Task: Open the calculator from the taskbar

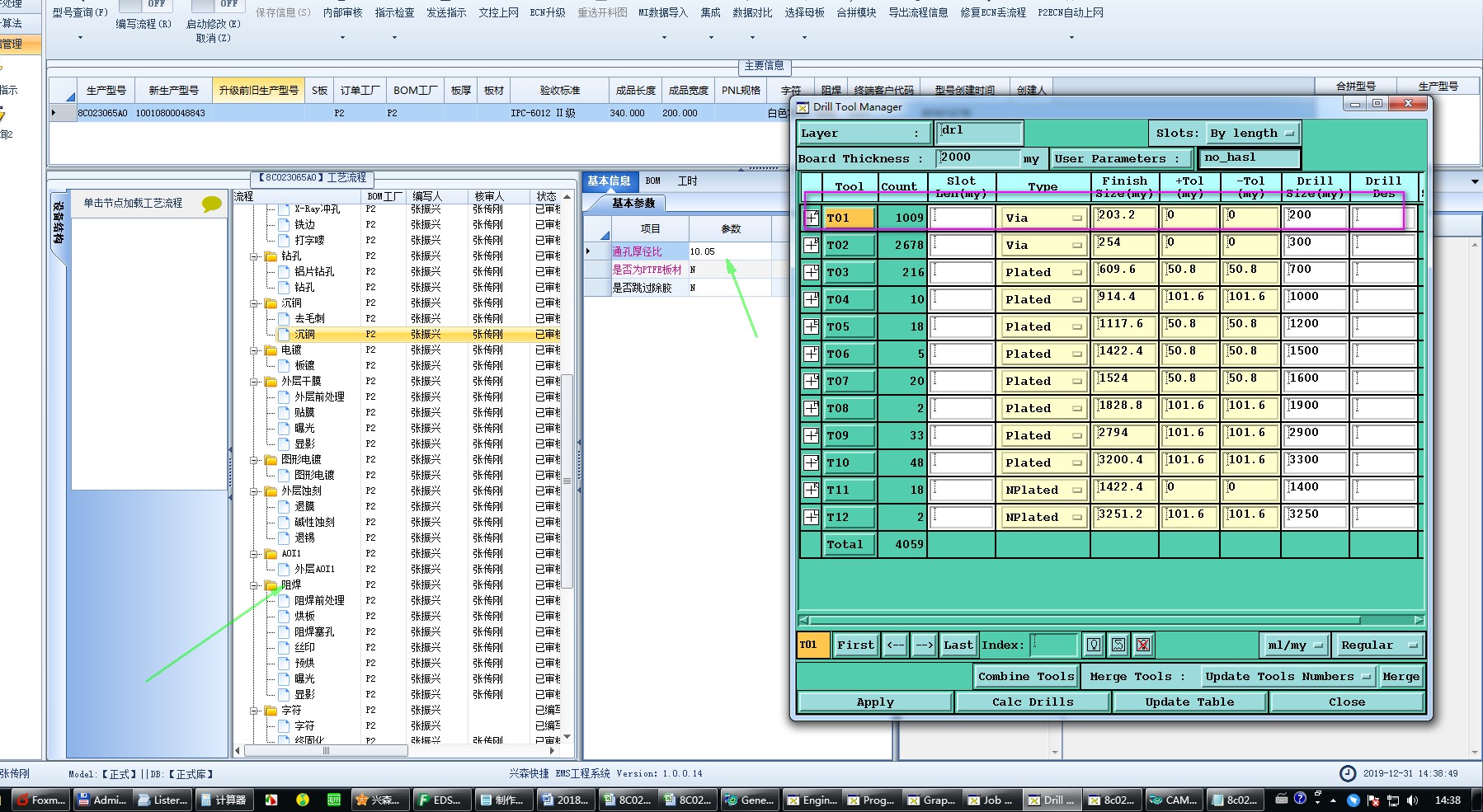Action: pyautogui.click(x=223, y=800)
